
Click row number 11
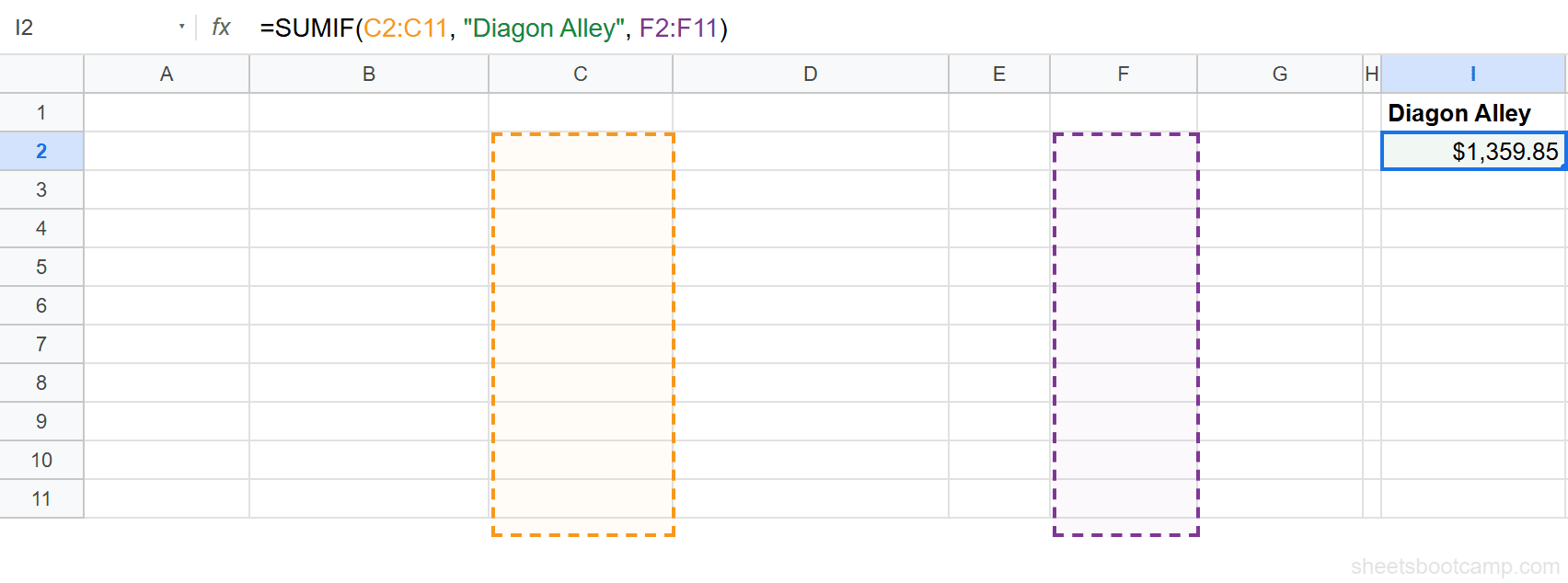41,497
